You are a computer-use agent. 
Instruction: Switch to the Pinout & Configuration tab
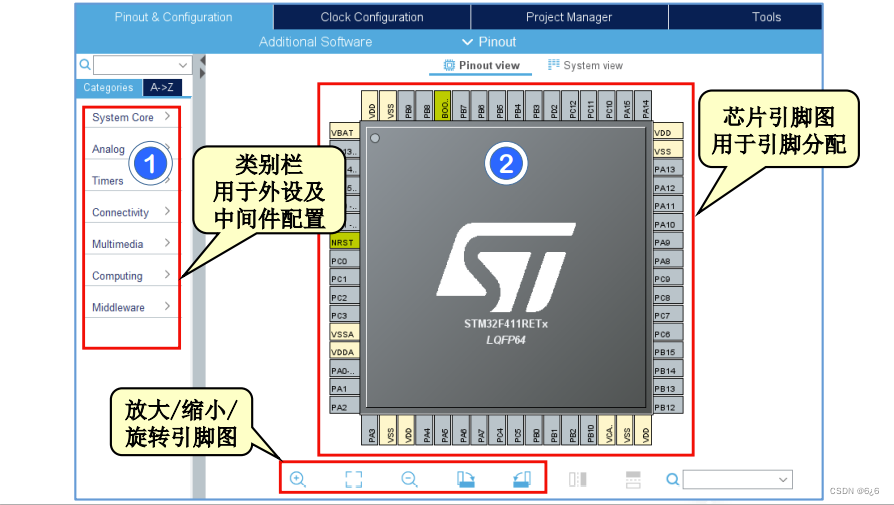173,17
